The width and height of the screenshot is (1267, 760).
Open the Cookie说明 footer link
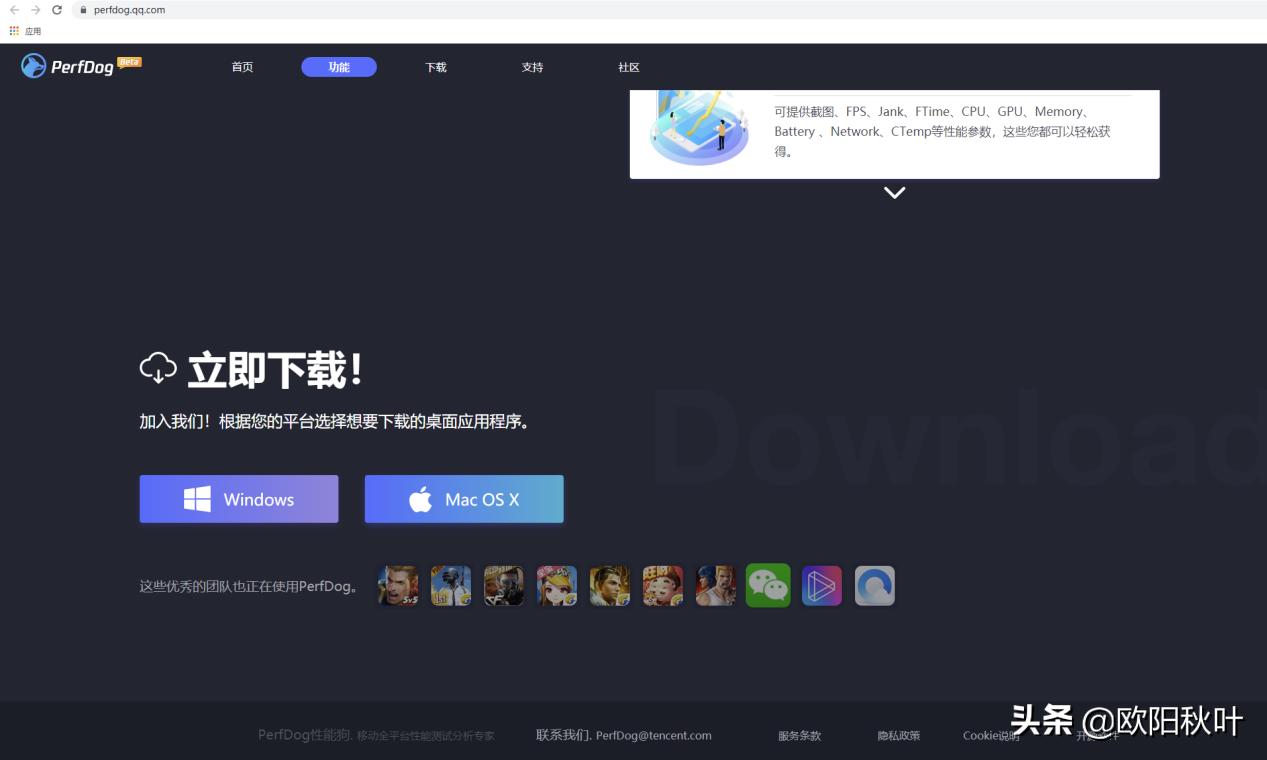tap(988, 735)
